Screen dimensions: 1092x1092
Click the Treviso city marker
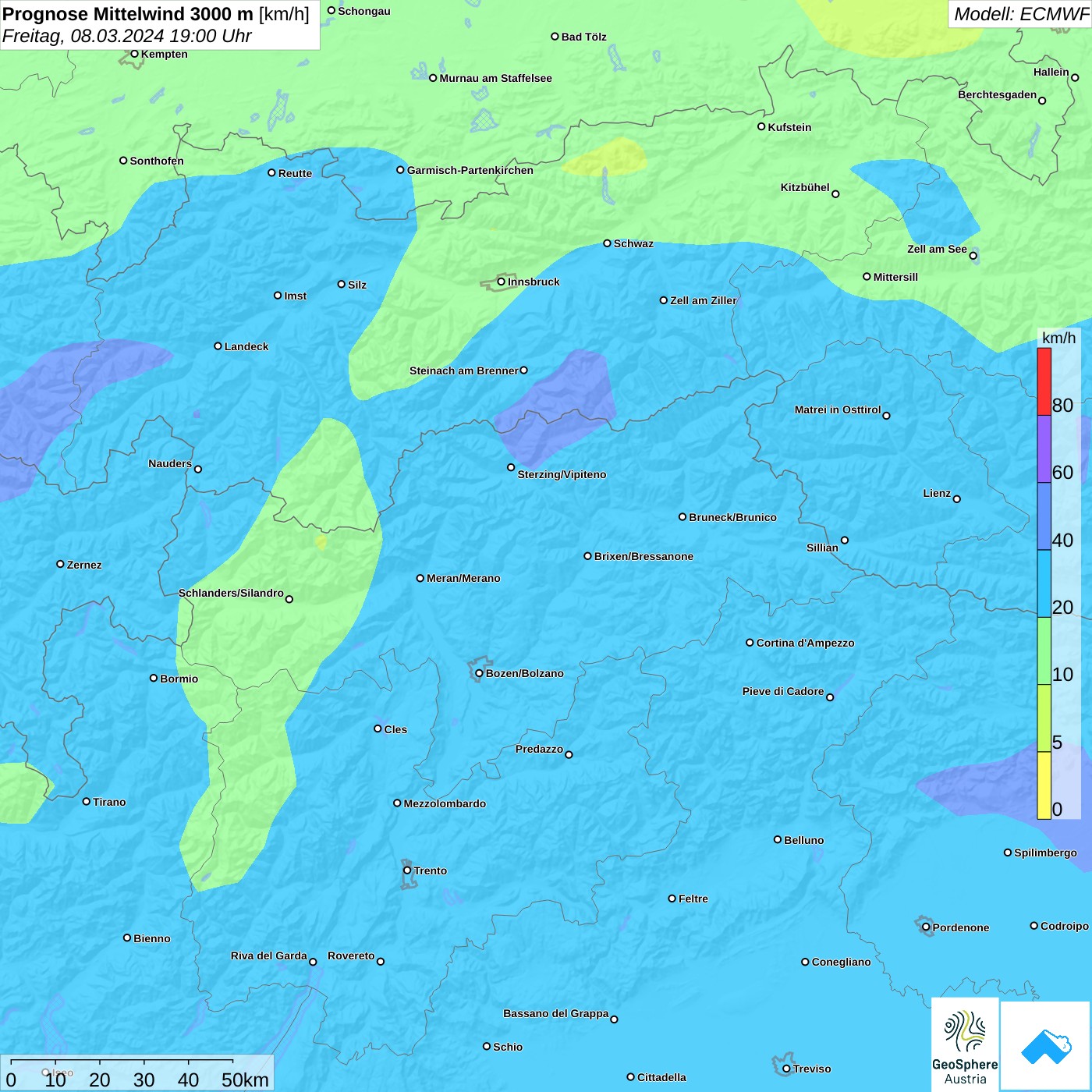point(786,1069)
